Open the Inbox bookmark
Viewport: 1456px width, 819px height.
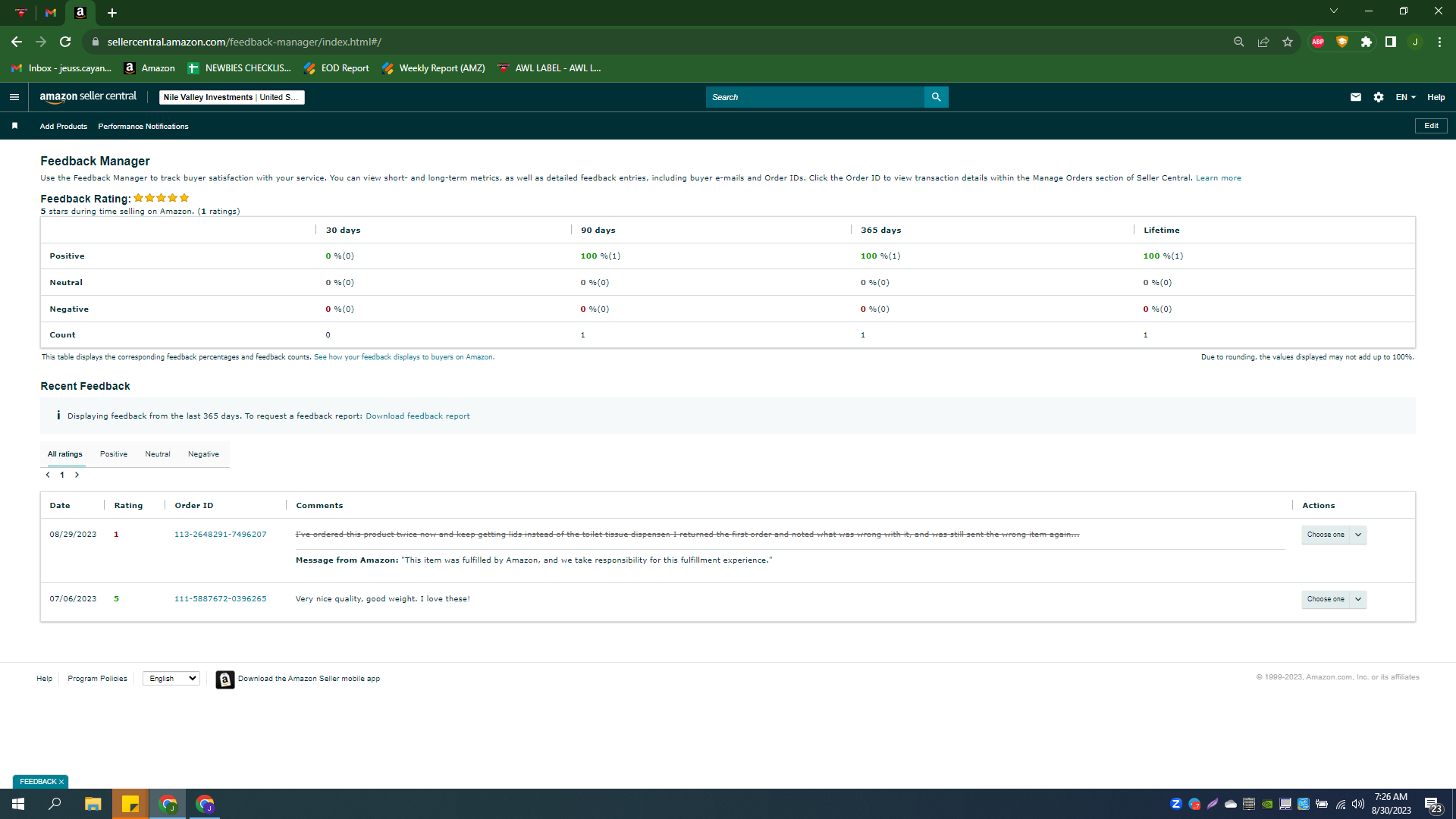tap(61, 68)
